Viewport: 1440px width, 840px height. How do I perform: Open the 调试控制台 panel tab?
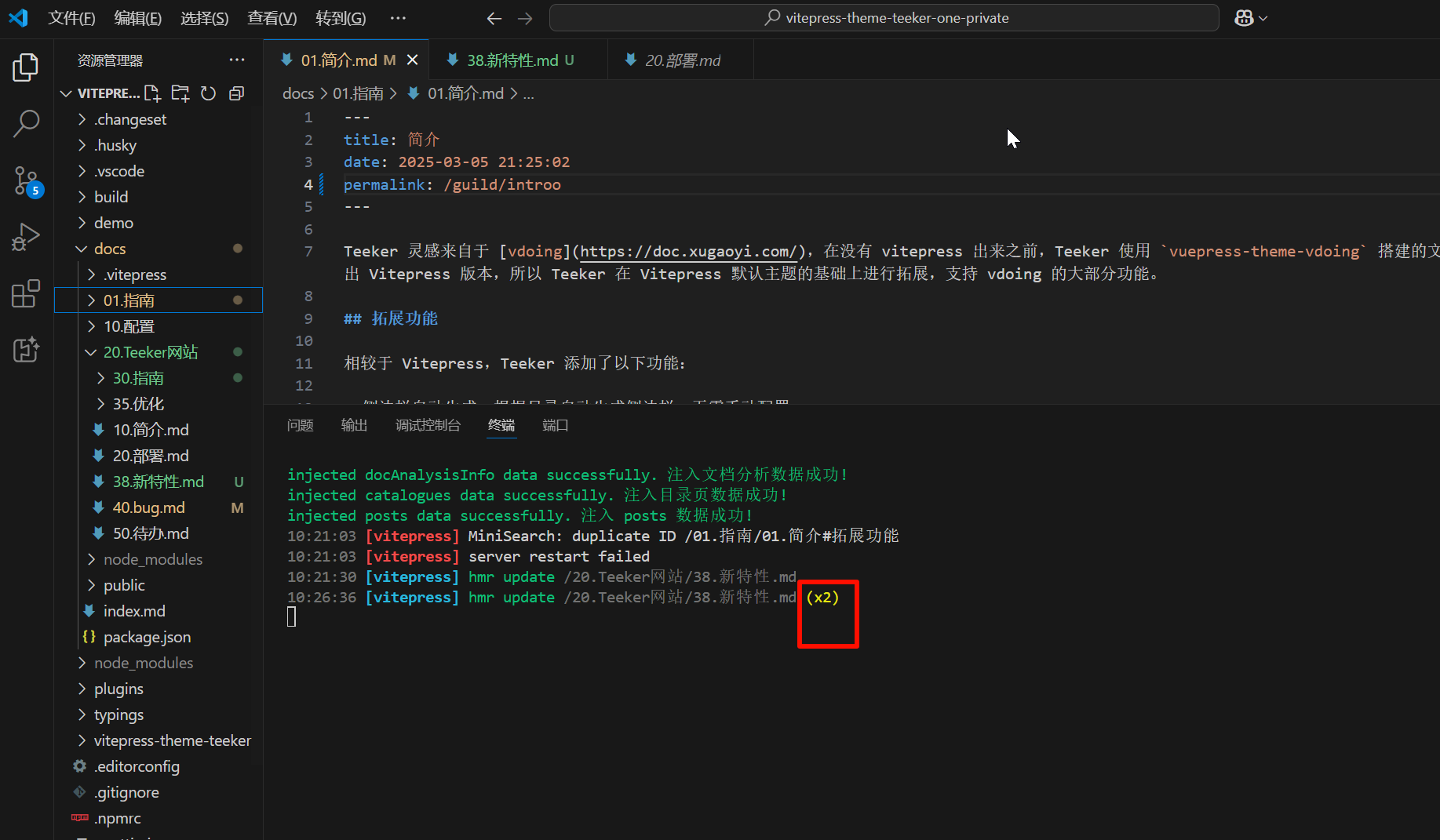click(428, 425)
